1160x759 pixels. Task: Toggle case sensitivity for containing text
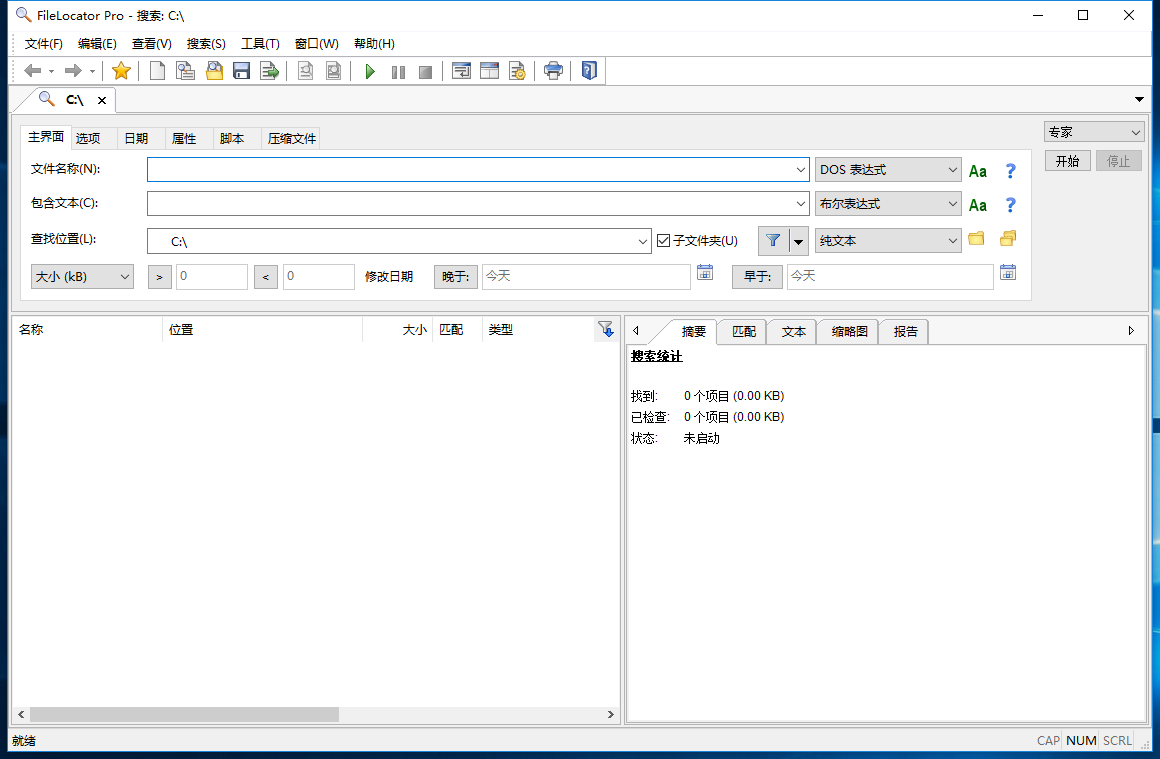pyautogui.click(x=977, y=205)
